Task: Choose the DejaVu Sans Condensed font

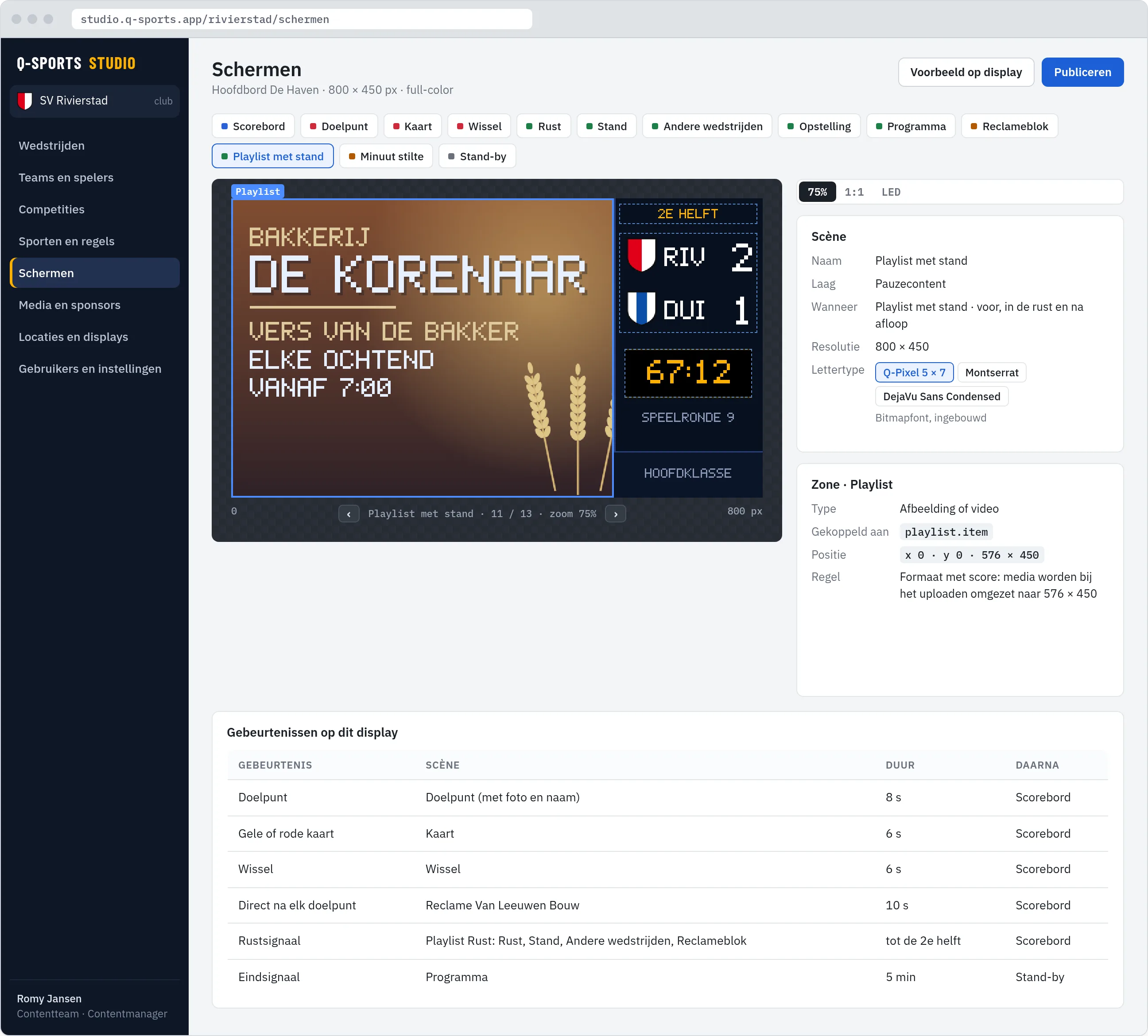Action: click(941, 397)
